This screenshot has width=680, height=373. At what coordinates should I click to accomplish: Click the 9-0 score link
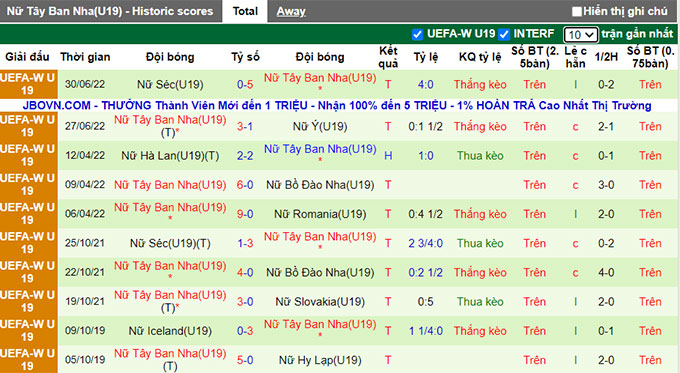tap(245, 214)
